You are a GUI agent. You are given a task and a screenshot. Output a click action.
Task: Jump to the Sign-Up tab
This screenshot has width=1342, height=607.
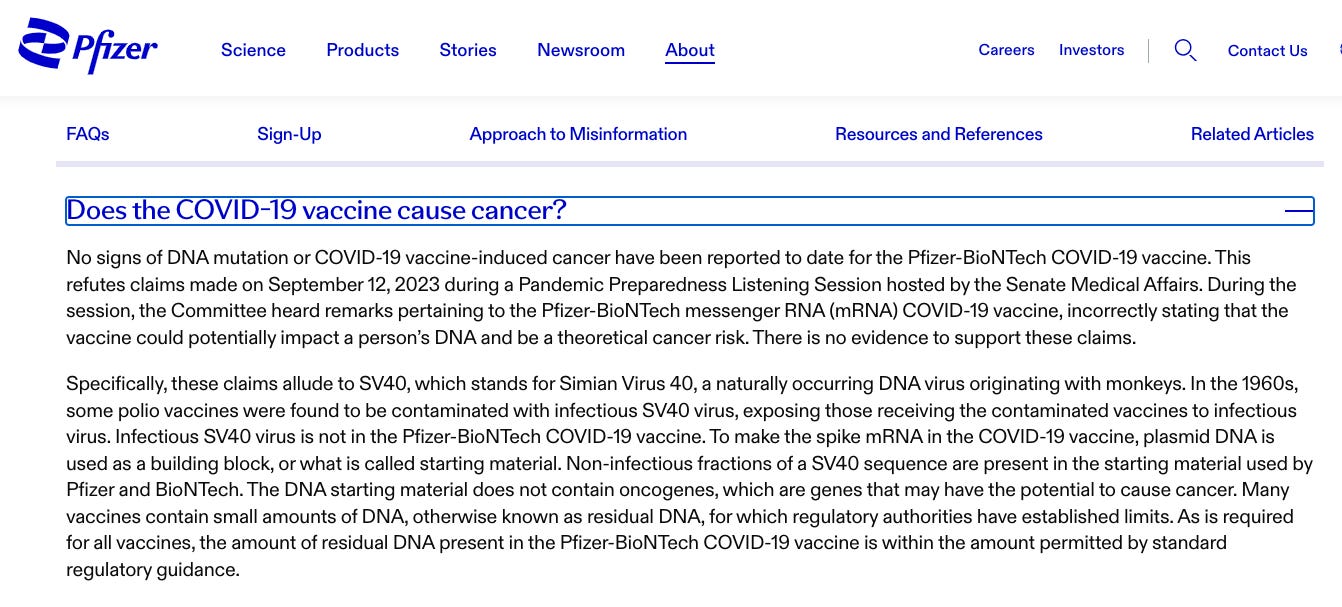[x=289, y=134]
